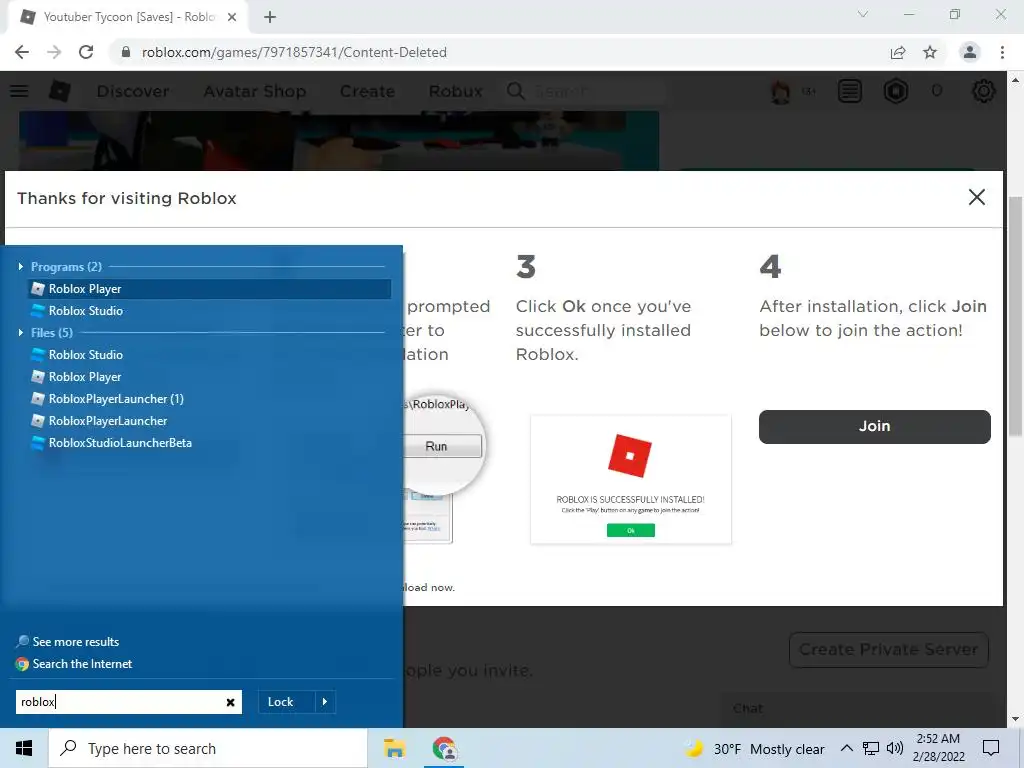The width and height of the screenshot is (1024, 768).
Task: Open weather widget in taskbar
Action: coord(754,749)
